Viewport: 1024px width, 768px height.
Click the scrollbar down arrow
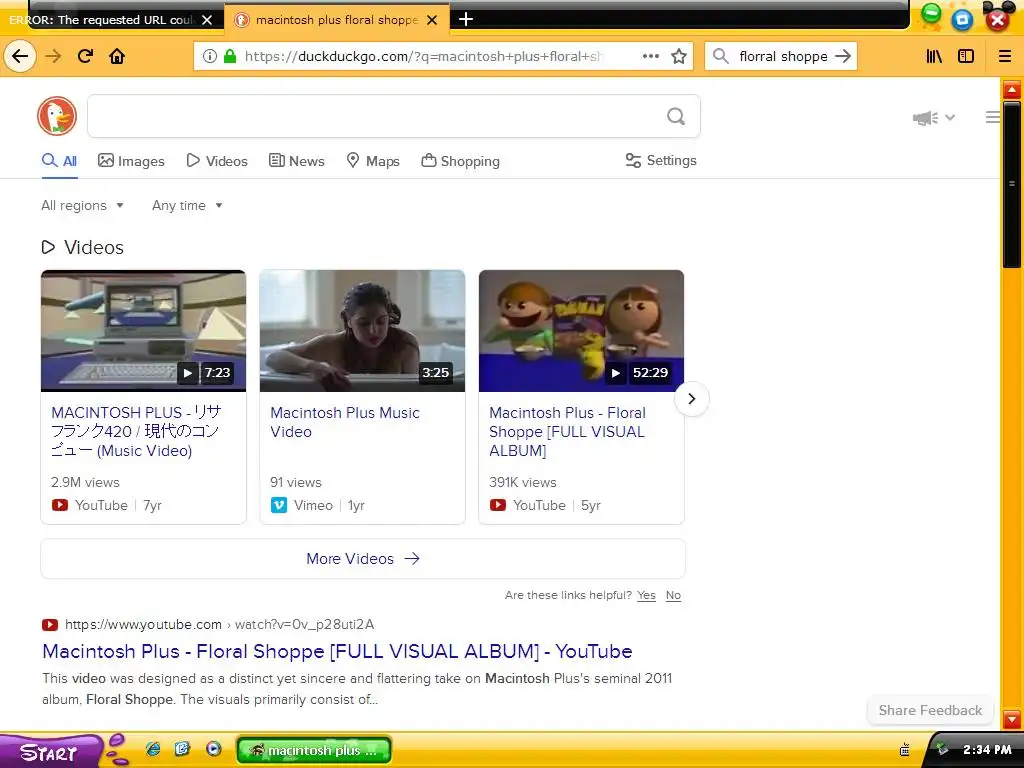point(1012,720)
